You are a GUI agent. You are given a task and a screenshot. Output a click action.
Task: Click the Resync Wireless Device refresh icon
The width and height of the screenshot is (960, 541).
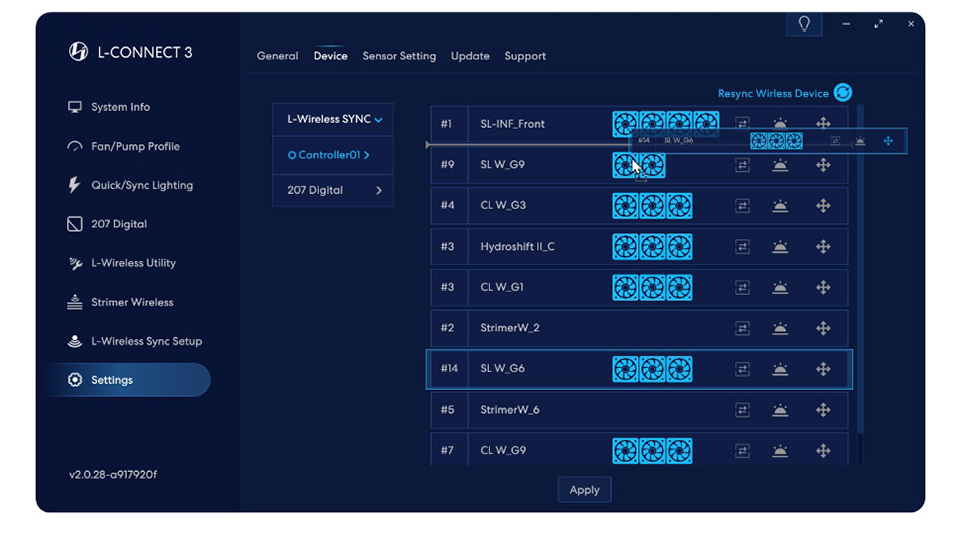point(843,93)
